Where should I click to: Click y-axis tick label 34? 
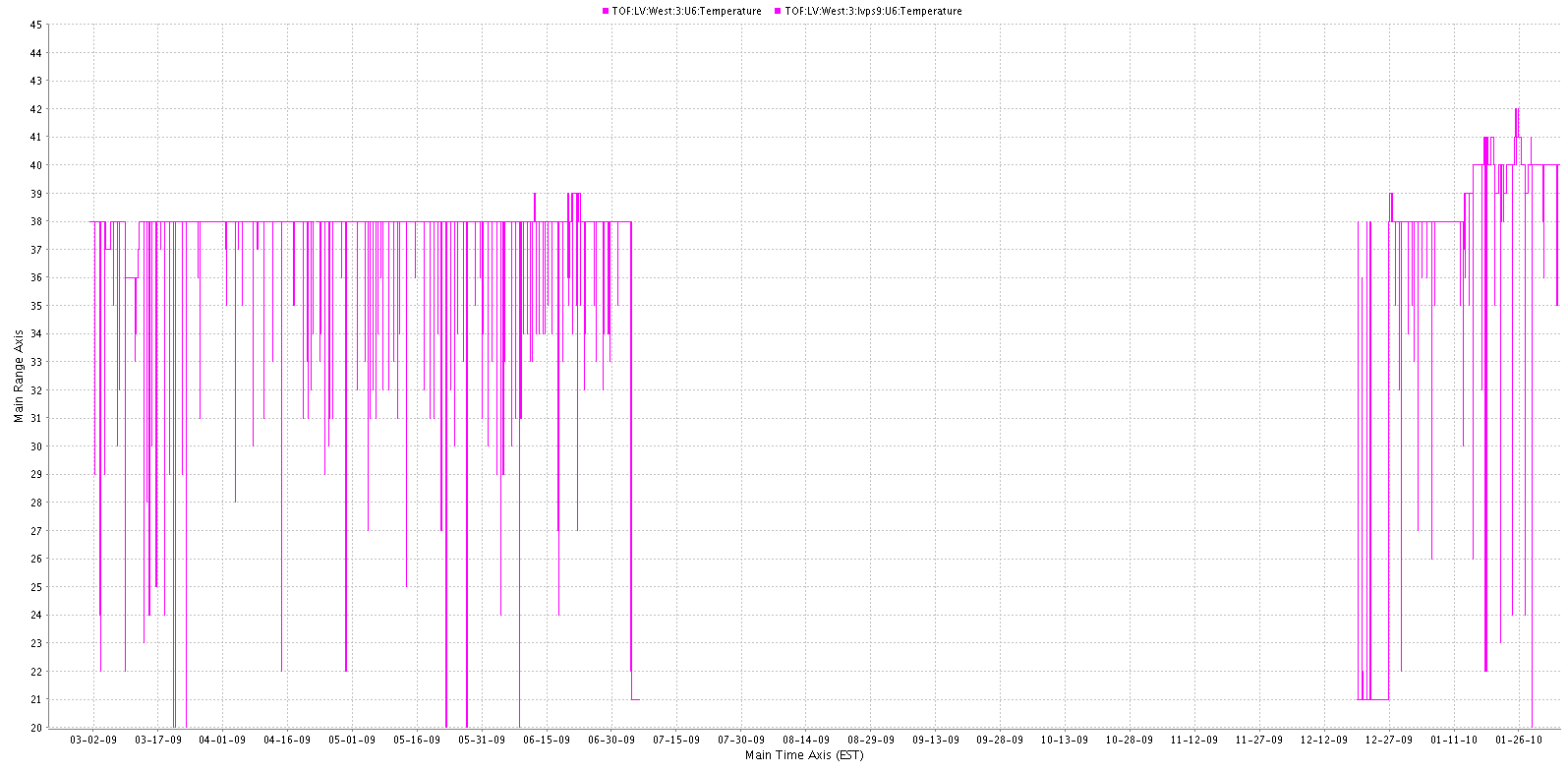click(x=35, y=334)
